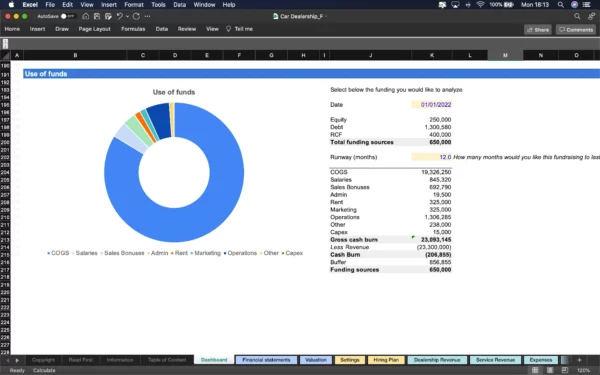
Task: Click the next sheet tab arrow
Action: pos(17,360)
